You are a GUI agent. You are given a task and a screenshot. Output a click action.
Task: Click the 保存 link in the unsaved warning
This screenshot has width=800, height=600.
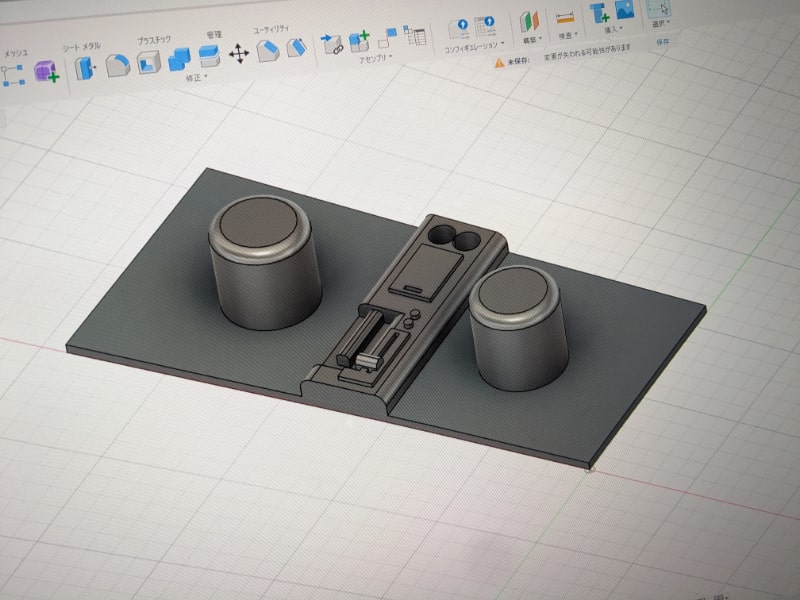tap(662, 42)
